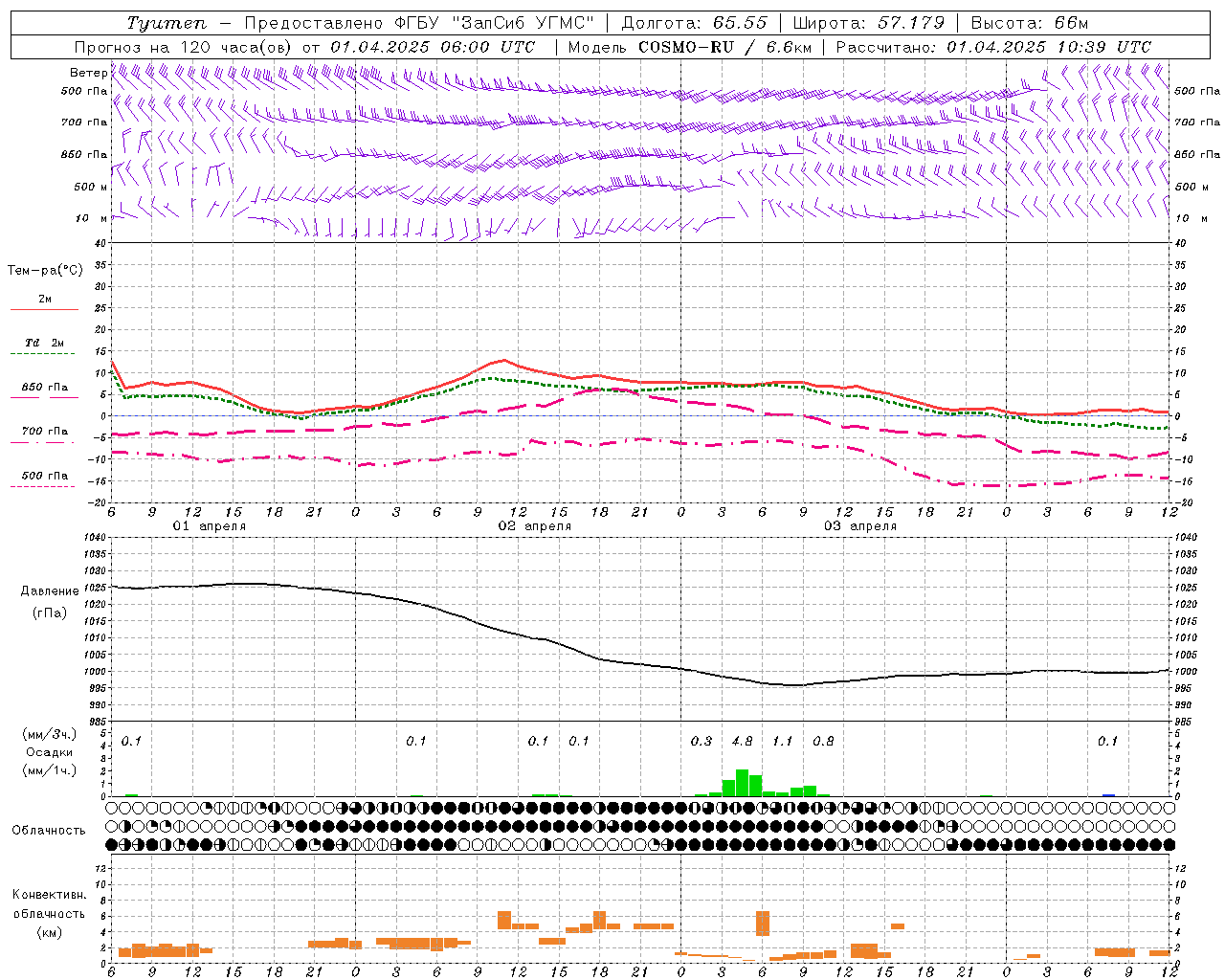
Task: Click the Рассчитано: 01.04.2025 10:39 UTC timestamp
Action: pos(993,47)
